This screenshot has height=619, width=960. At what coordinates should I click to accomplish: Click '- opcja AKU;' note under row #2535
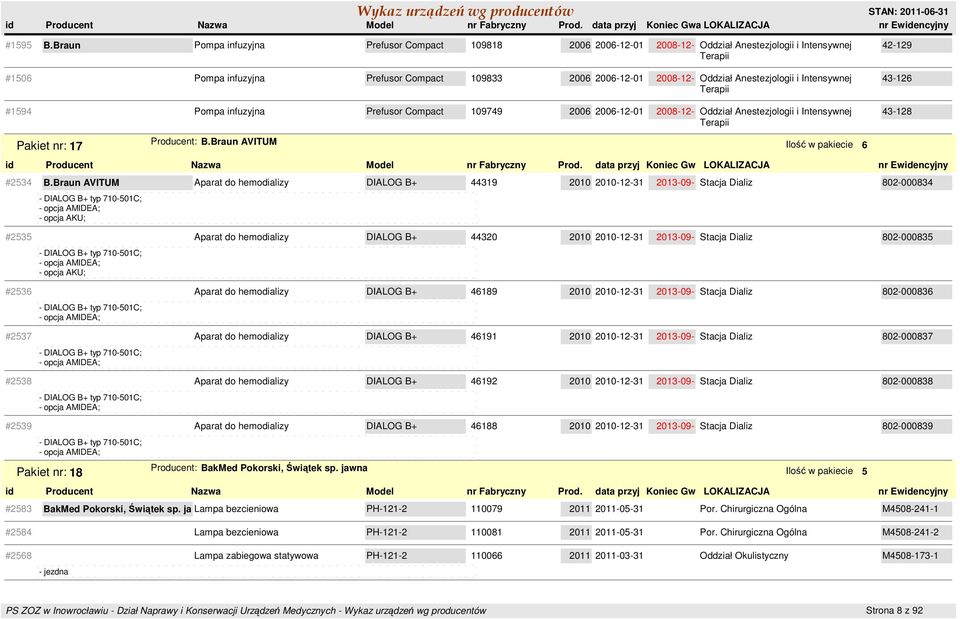(62, 272)
